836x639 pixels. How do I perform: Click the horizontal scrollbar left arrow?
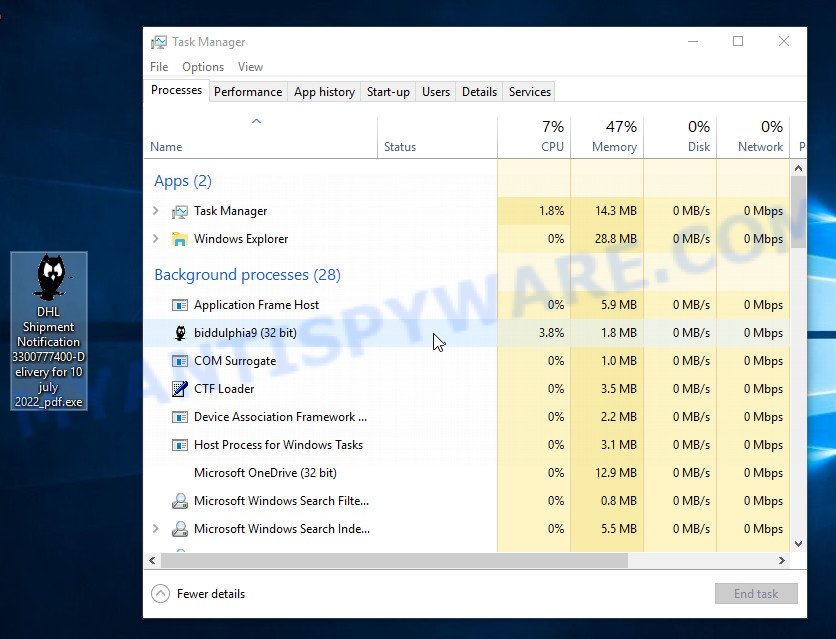[x=152, y=560]
